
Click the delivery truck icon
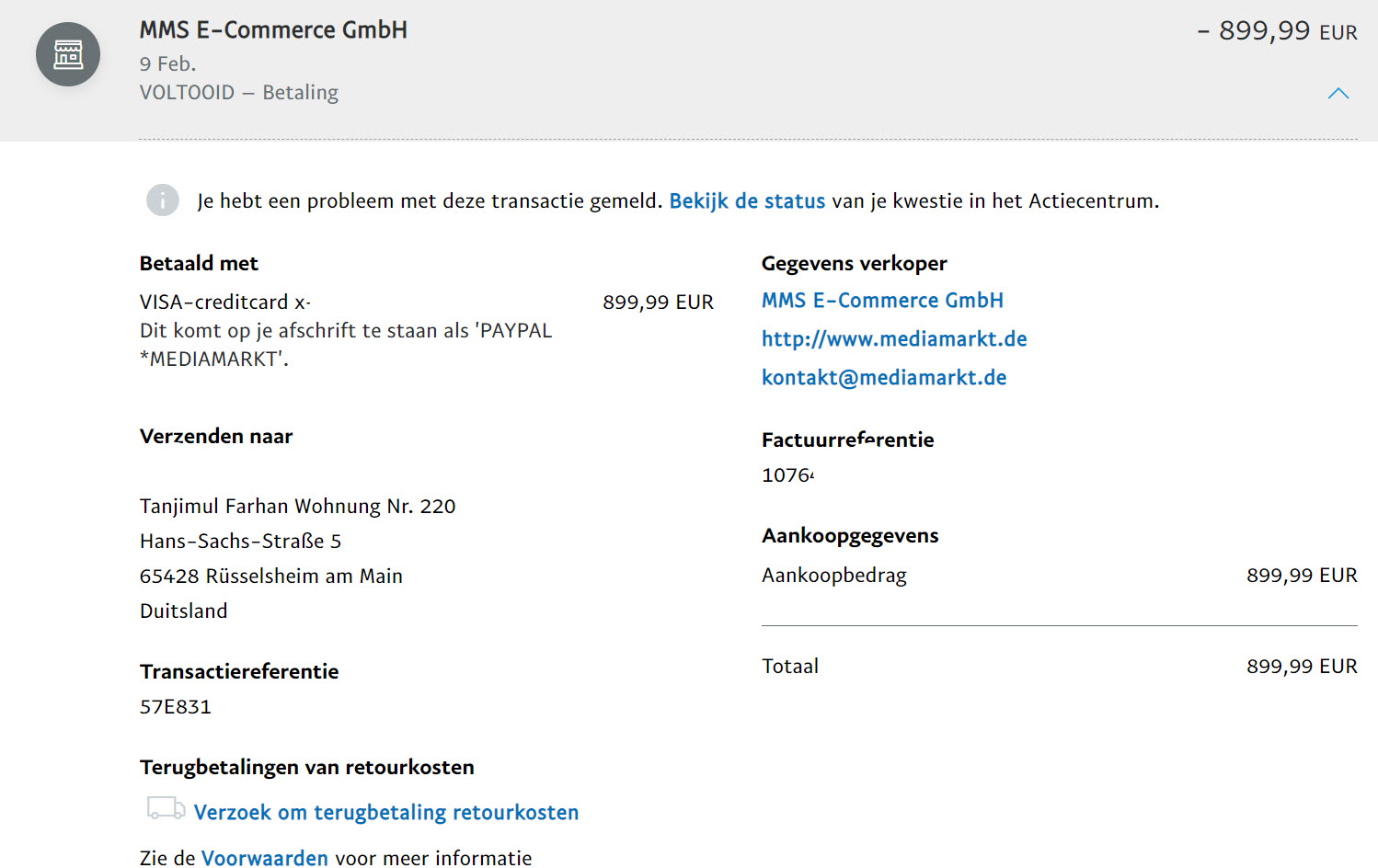(166, 808)
